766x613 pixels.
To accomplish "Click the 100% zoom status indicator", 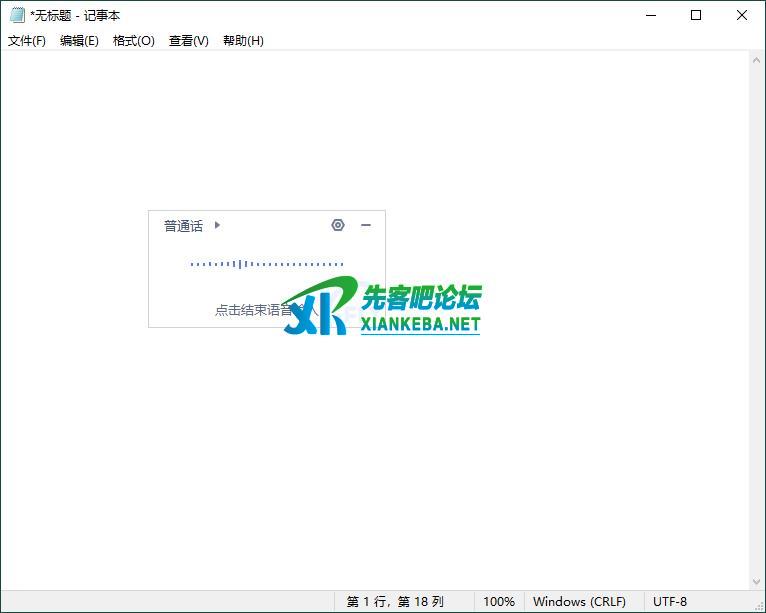I will coord(499,601).
